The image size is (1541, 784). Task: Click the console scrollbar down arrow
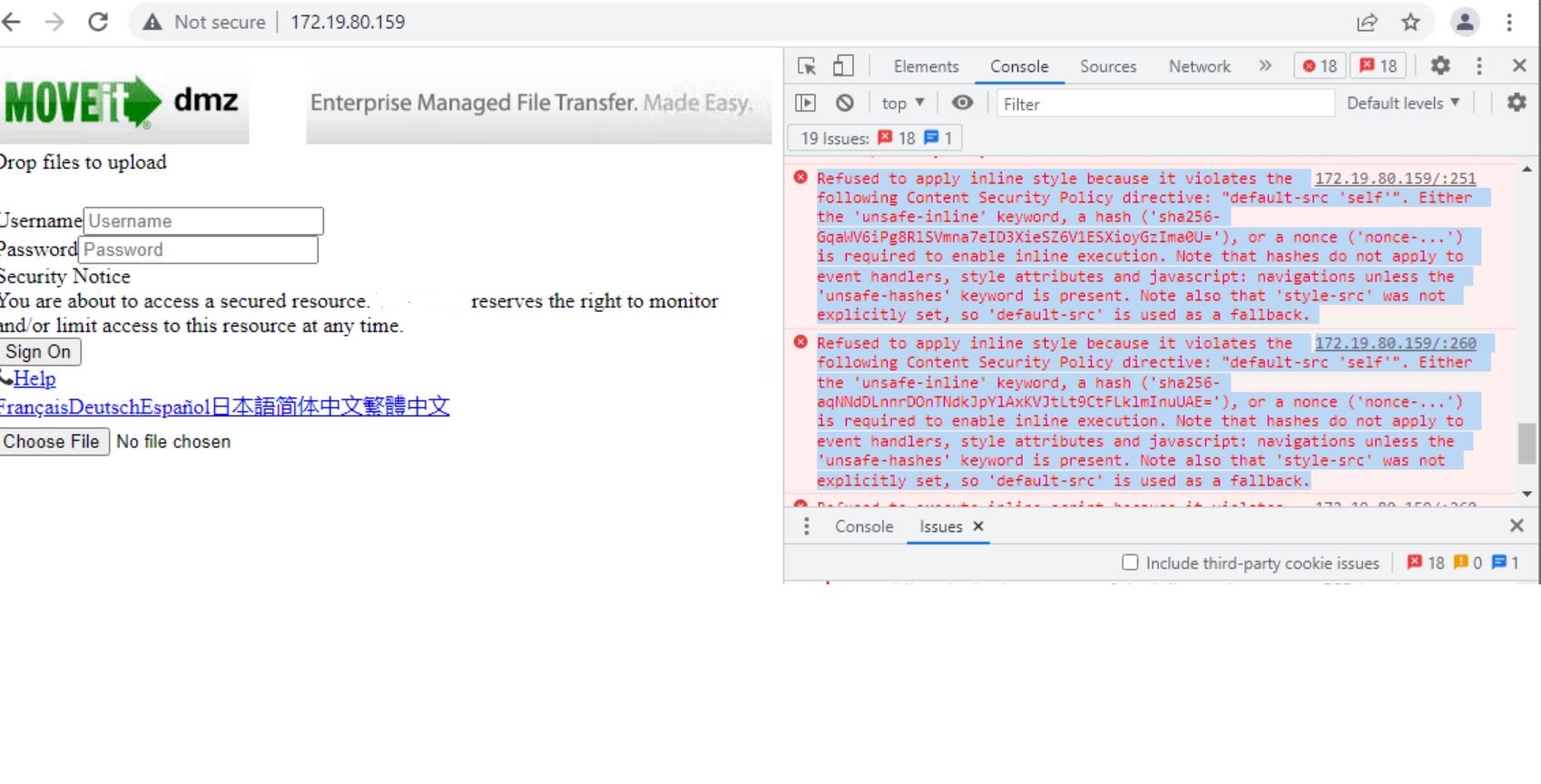coord(1527,495)
